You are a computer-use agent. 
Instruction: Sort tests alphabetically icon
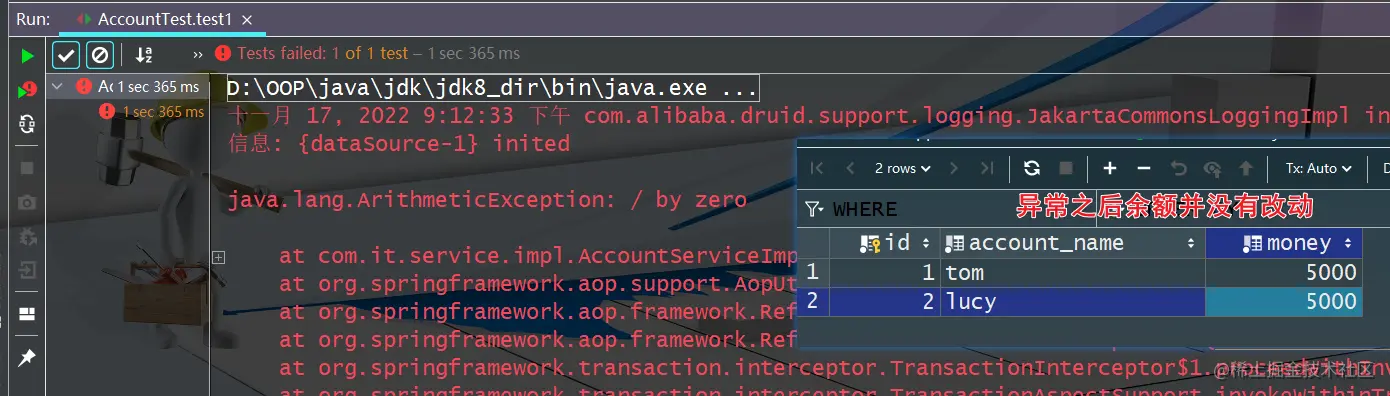pyautogui.click(x=144, y=54)
